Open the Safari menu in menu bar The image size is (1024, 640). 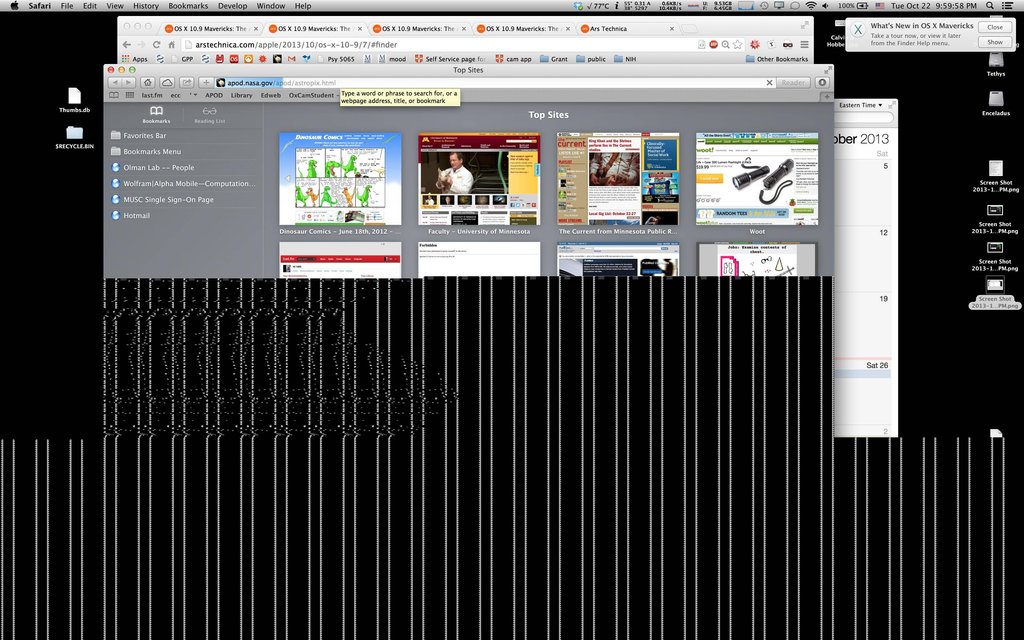(x=40, y=6)
